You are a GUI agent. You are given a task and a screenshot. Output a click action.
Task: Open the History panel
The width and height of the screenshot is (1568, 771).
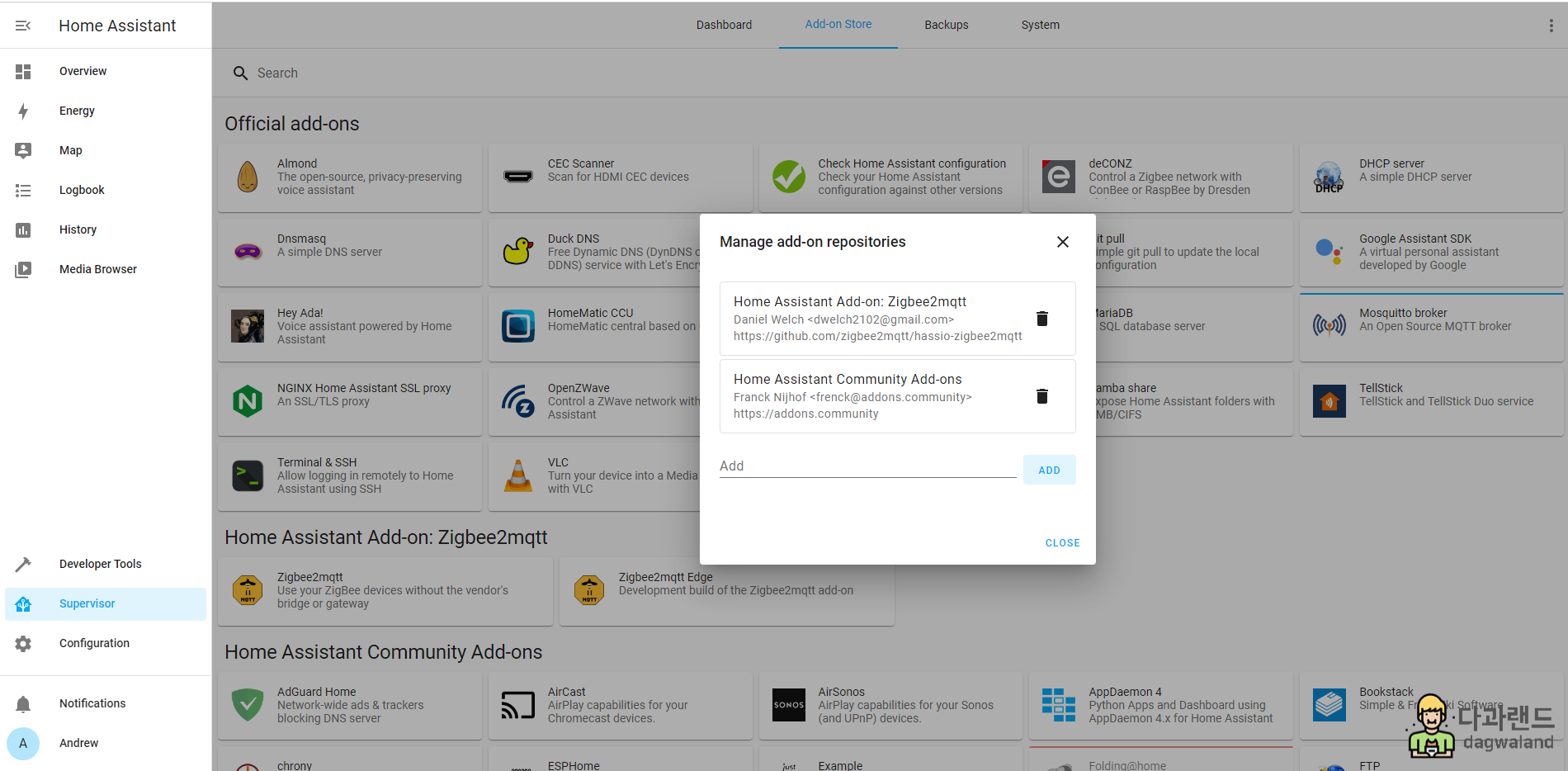click(x=106, y=229)
